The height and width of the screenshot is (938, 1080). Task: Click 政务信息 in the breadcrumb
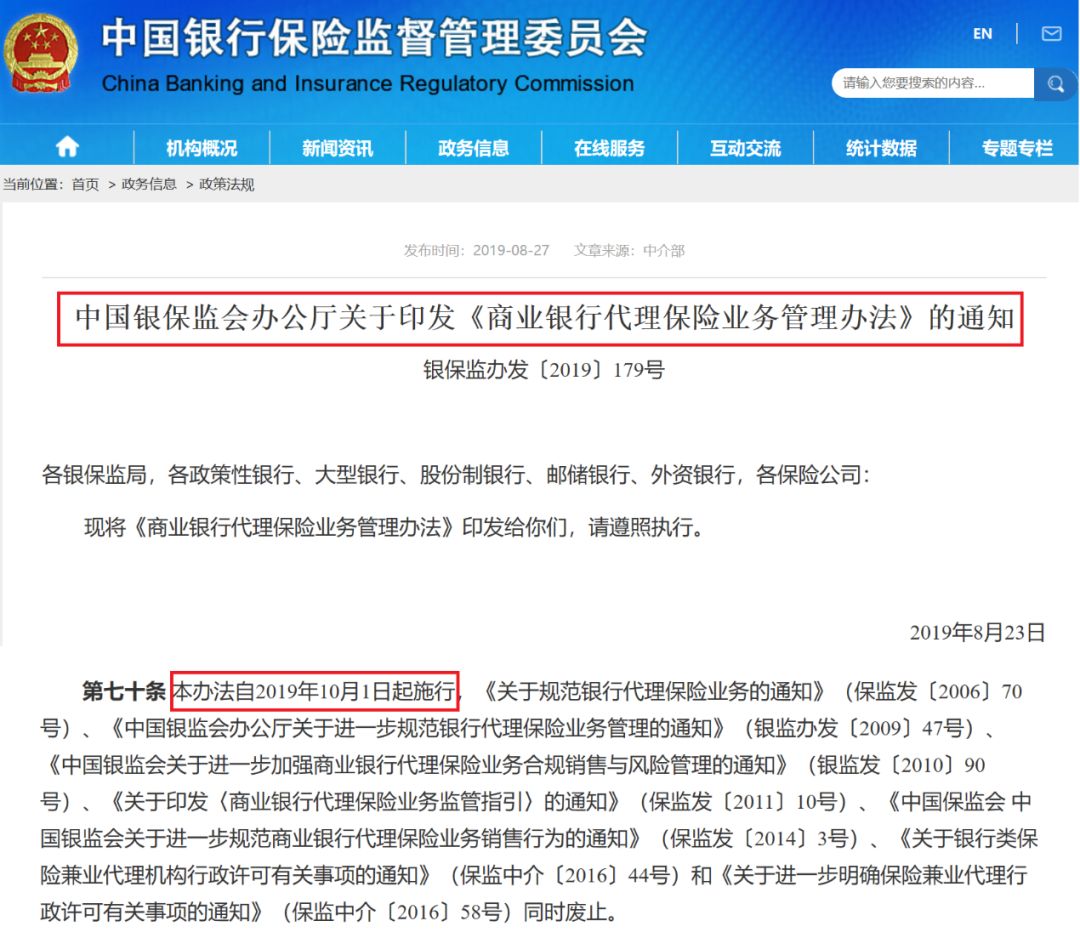[x=149, y=185]
